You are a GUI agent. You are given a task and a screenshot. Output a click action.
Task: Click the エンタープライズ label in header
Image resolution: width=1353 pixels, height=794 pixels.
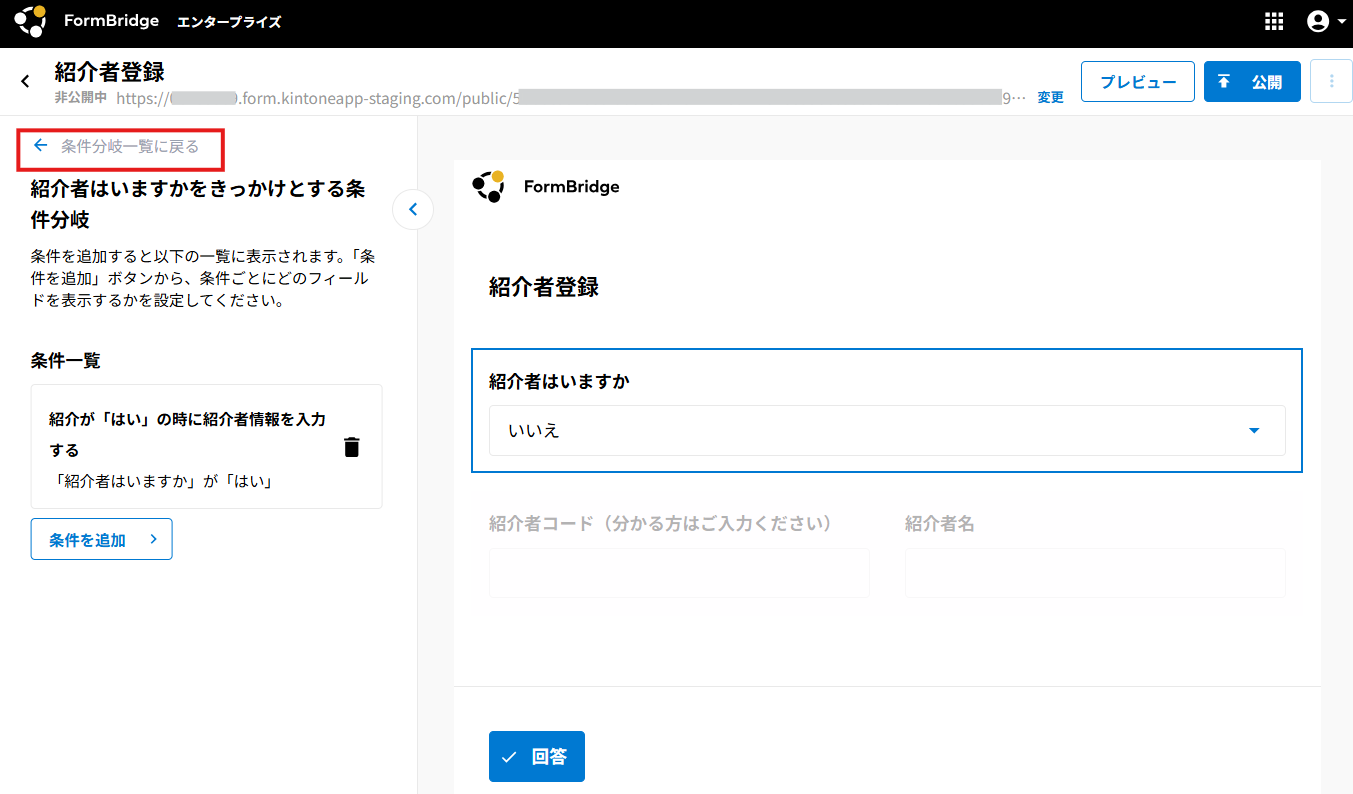coord(229,22)
